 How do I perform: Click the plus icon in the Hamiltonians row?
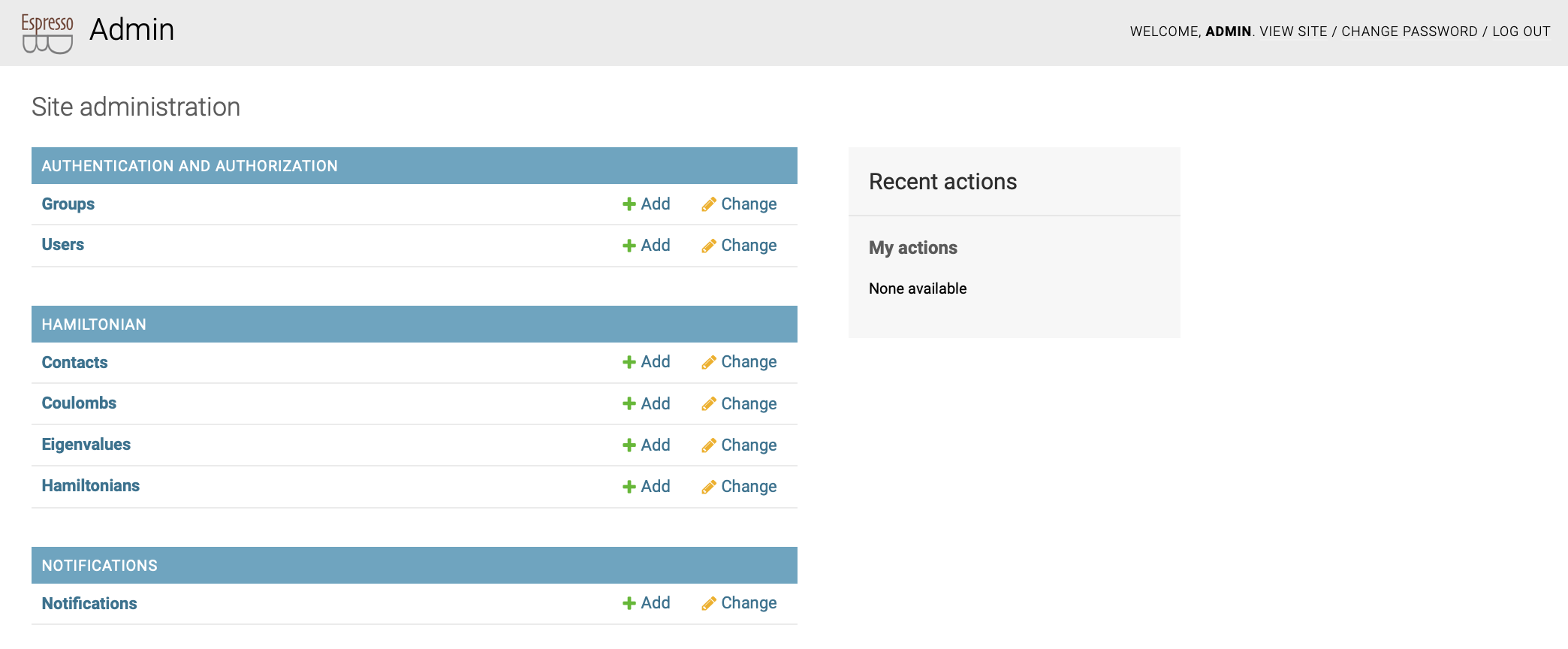click(x=629, y=487)
